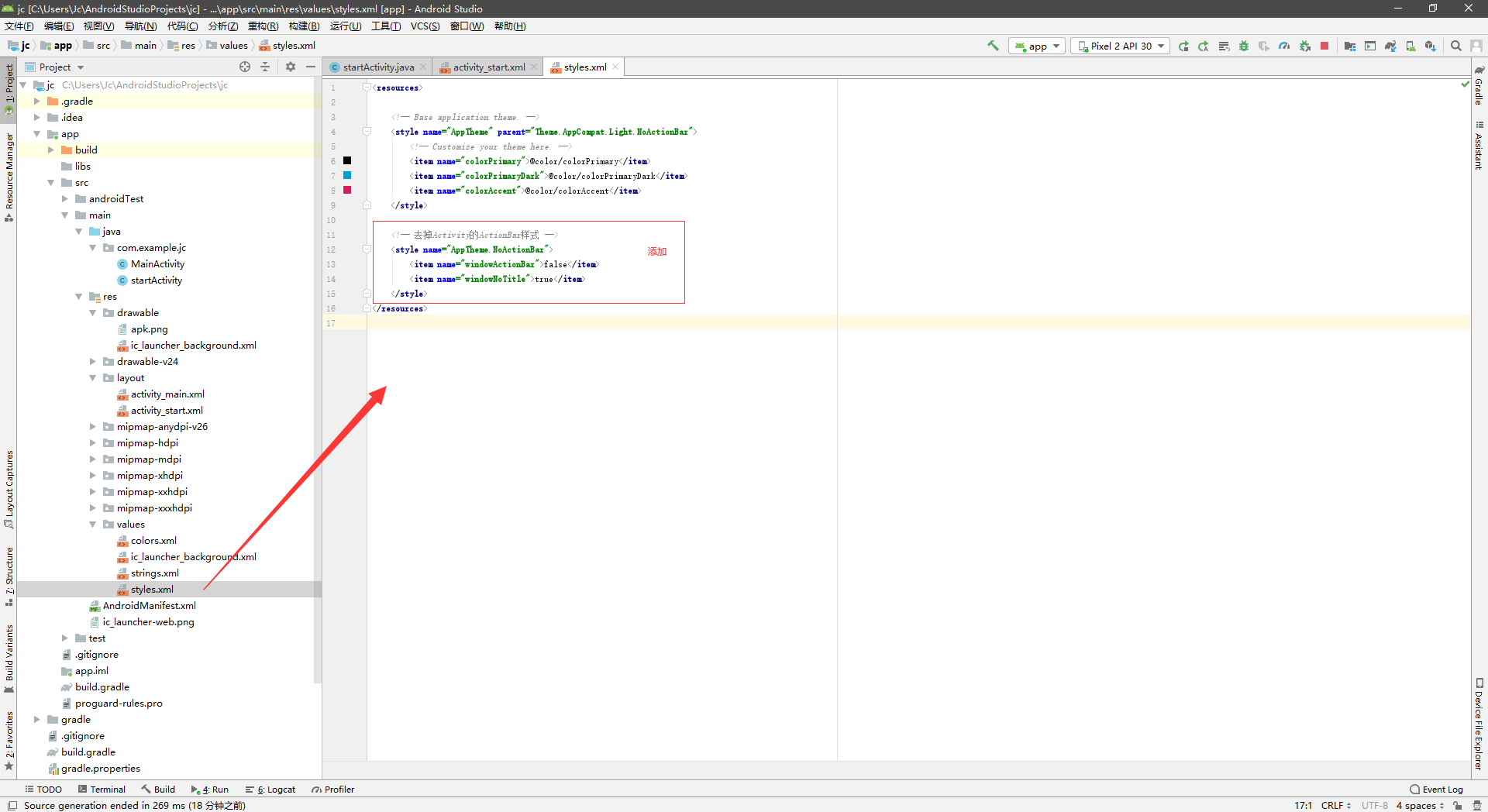
Task: Open the 6: Logcat tool window button
Action: coord(270,790)
